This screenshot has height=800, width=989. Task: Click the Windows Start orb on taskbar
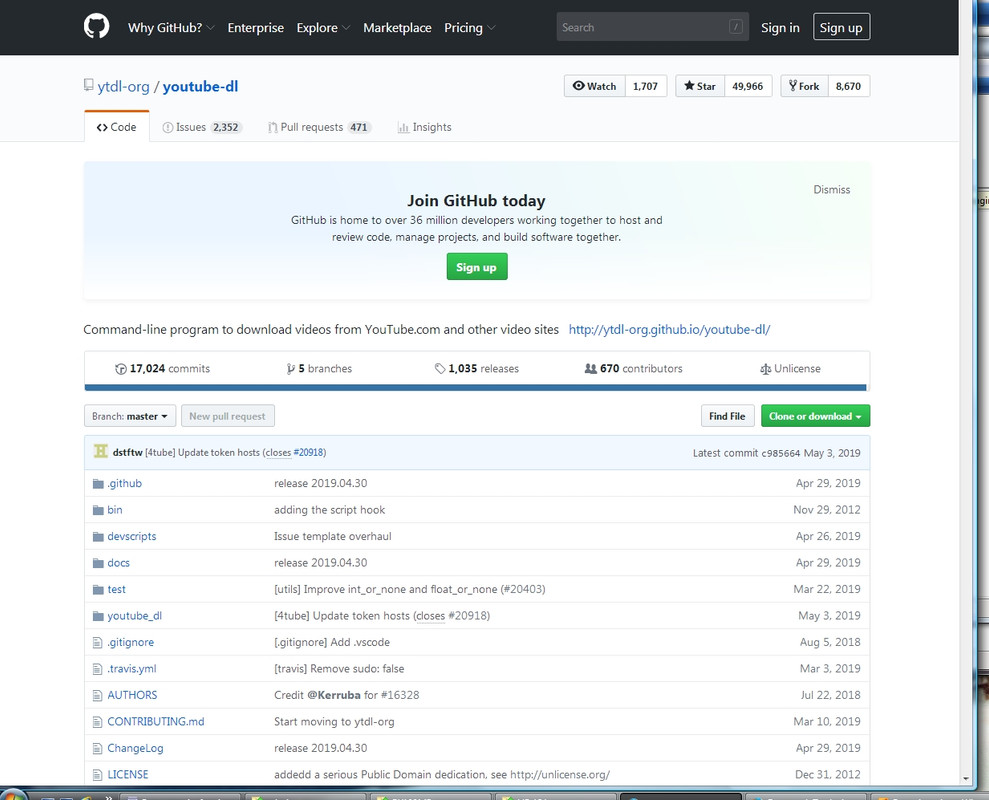(x=14, y=794)
